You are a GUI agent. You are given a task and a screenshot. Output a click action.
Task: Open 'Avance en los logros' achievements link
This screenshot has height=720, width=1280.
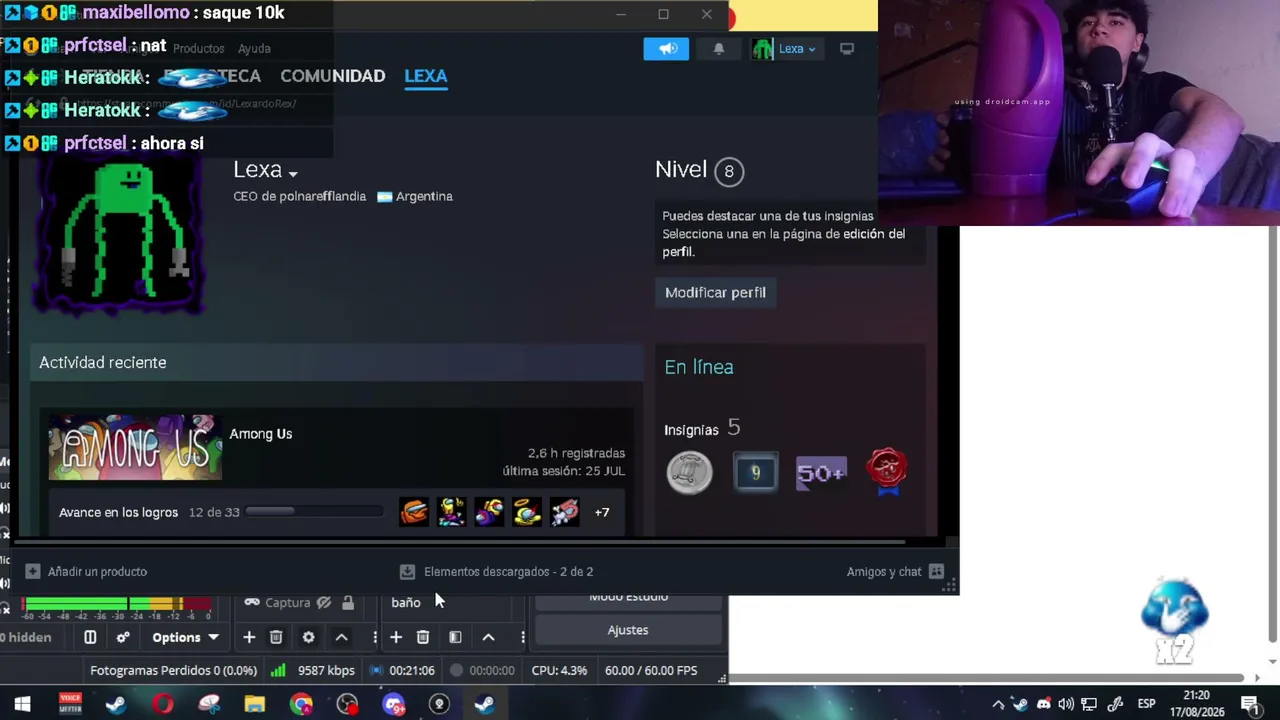(118, 512)
